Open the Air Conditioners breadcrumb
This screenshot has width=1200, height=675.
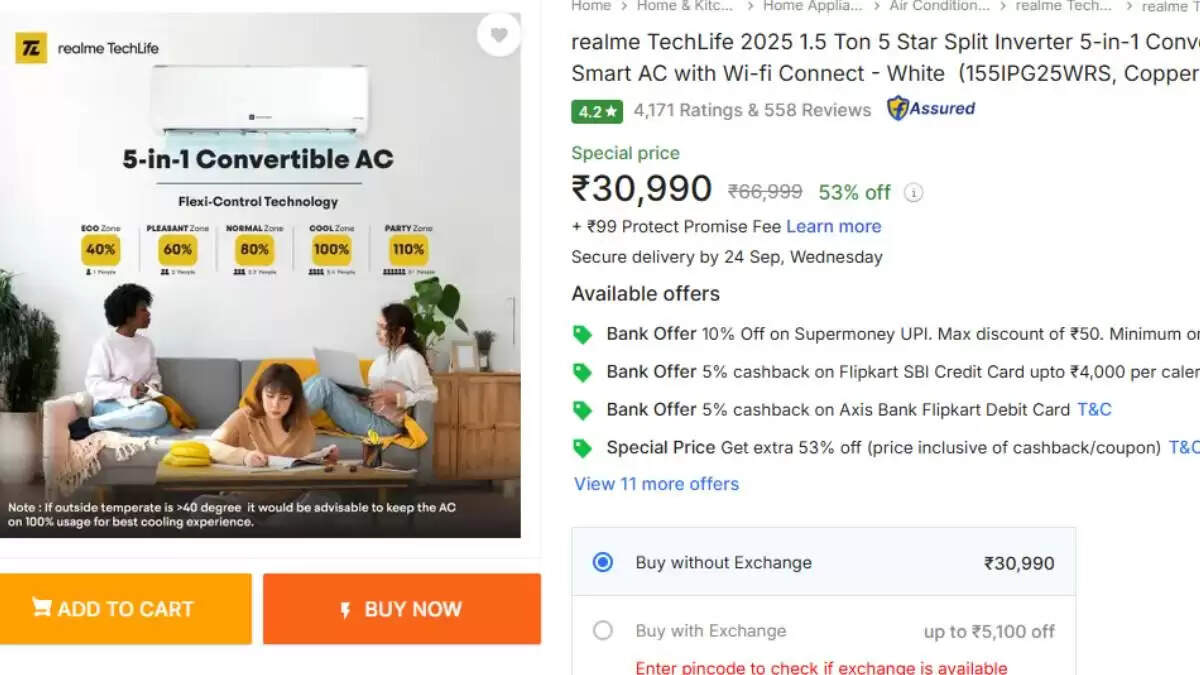937,6
